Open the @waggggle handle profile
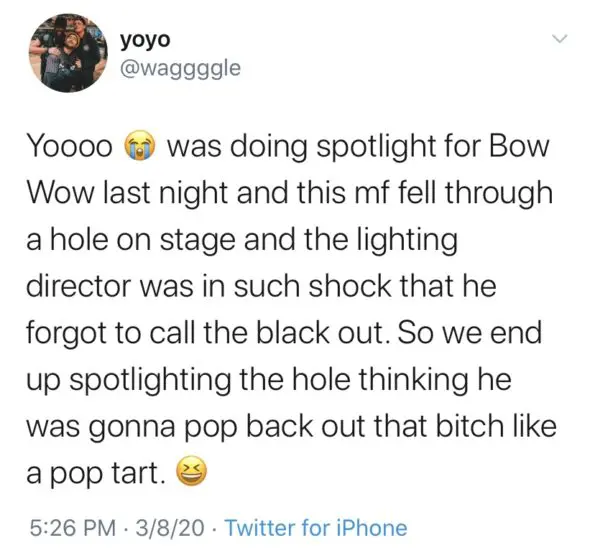 (180, 68)
